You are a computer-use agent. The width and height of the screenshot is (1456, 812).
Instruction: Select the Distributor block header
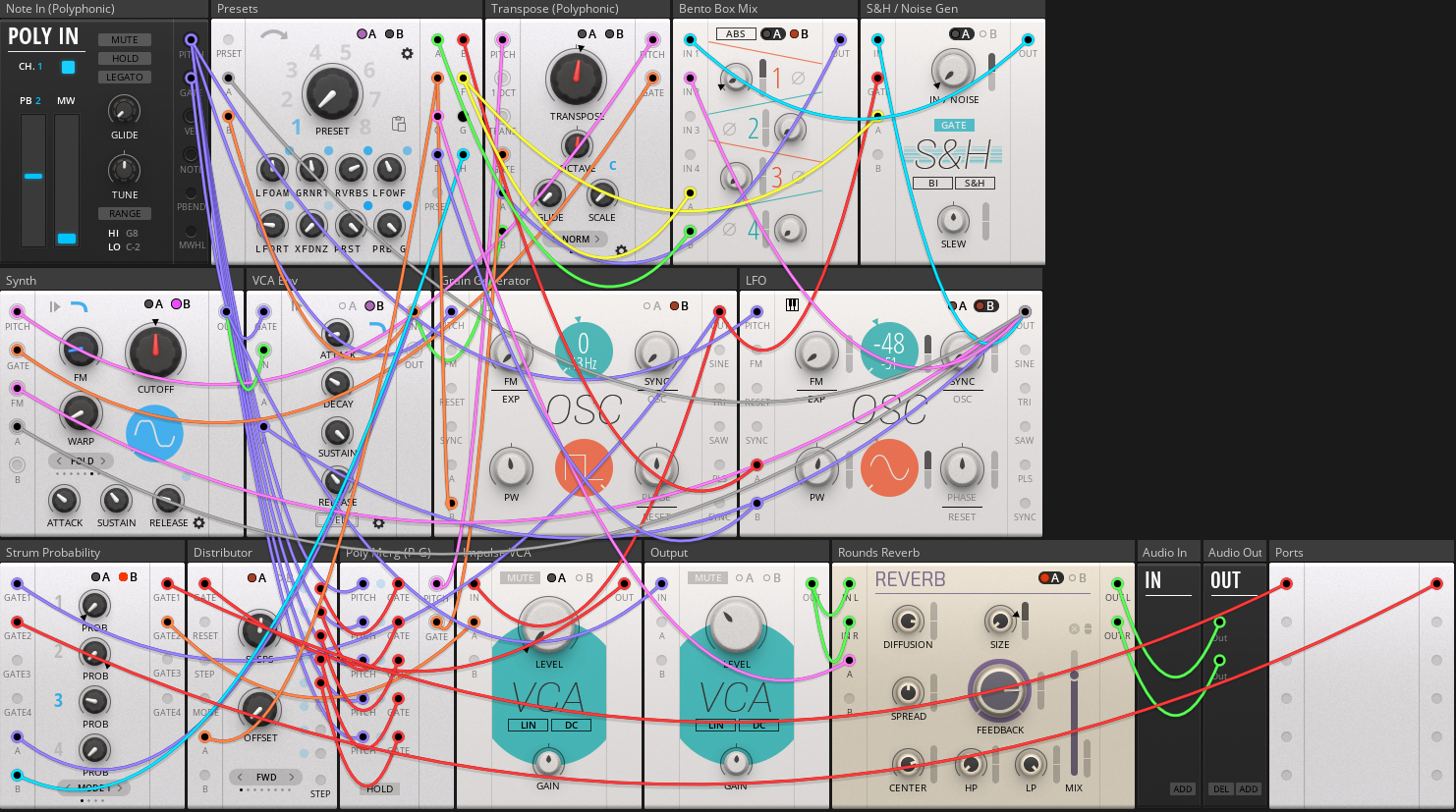point(262,553)
